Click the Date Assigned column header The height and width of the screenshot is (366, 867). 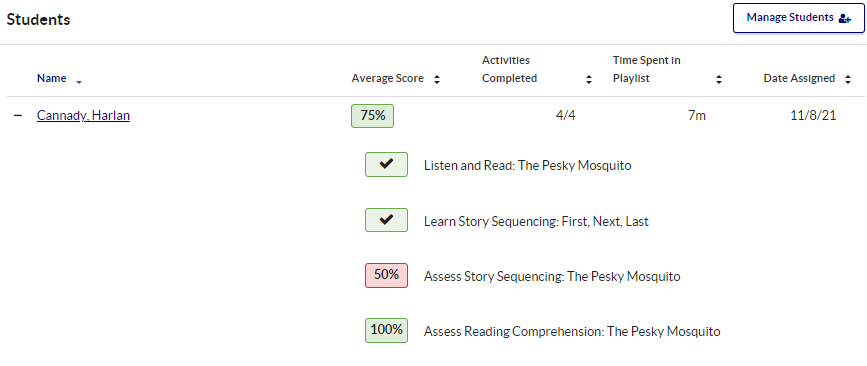(799, 79)
